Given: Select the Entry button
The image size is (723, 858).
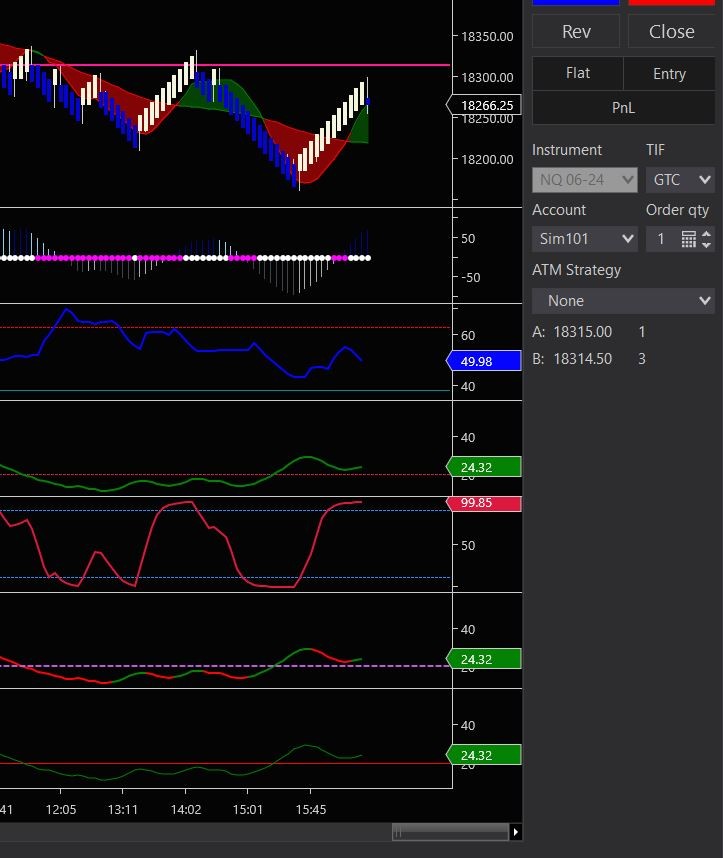Looking at the screenshot, I should click(669, 73).
